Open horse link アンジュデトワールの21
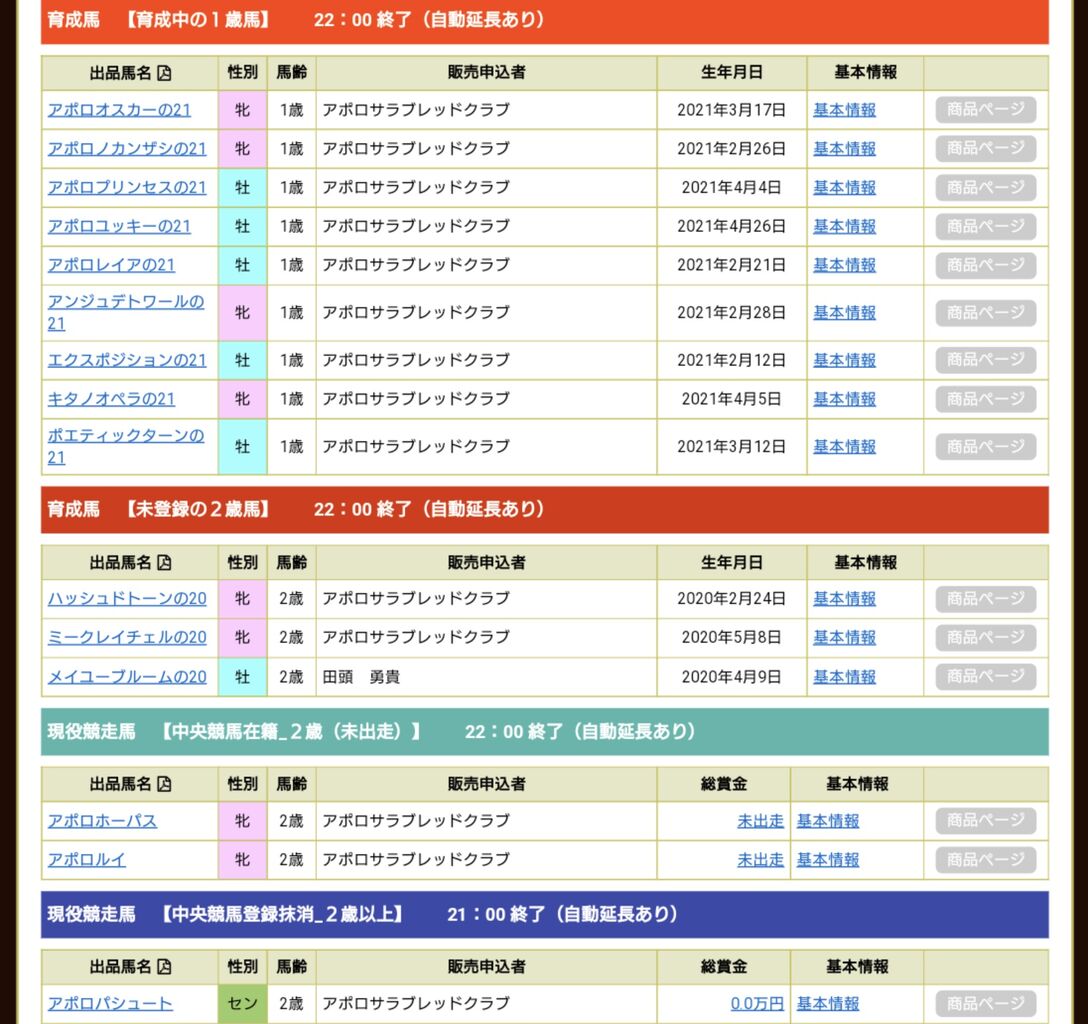The height and width of the screenshot is (1024, 1088). point(126,312)
